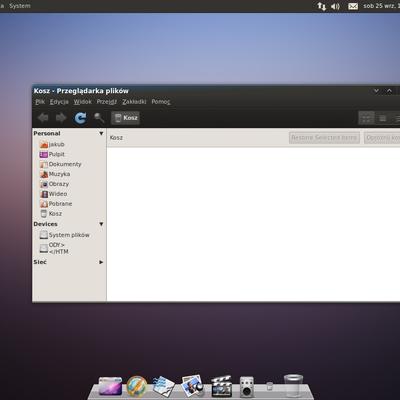
Task: Launch the blue papers document dock icon
Action: tap(163, 386)
